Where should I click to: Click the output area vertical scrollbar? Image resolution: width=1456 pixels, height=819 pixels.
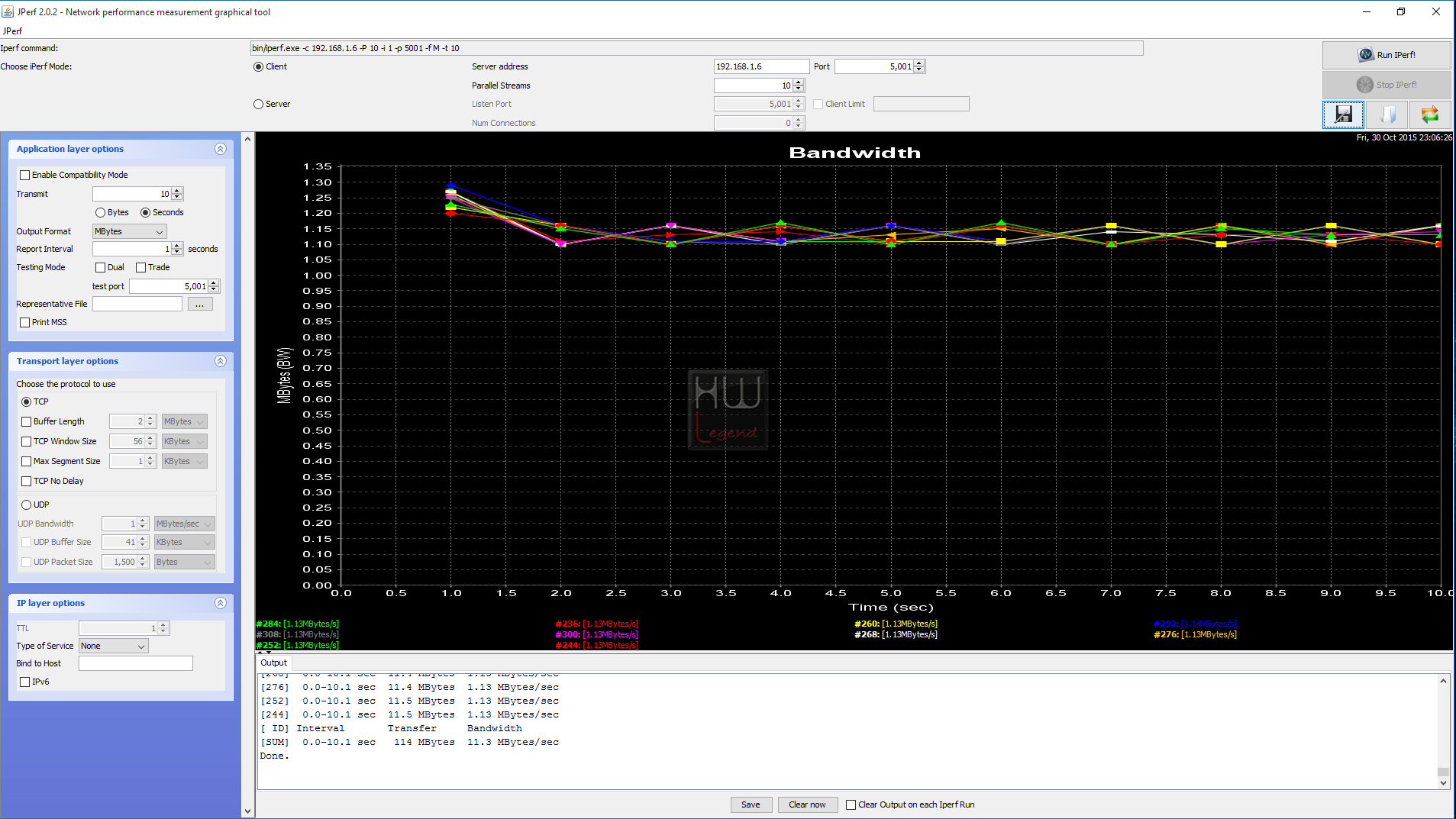(1443, 731)
